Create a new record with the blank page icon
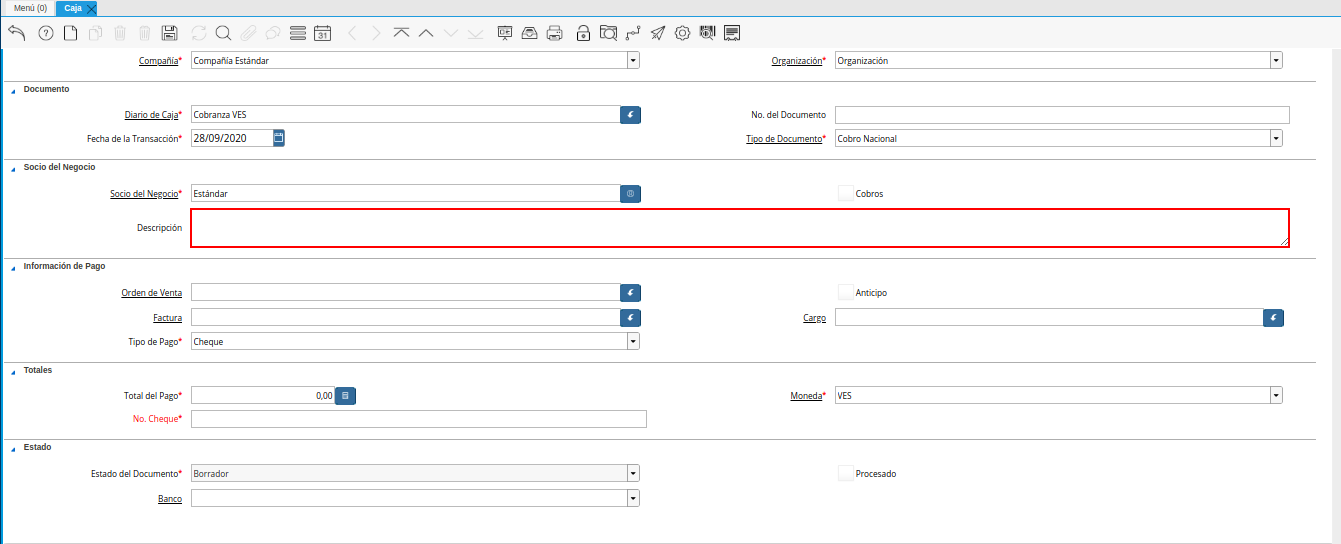Screen dimensions: 1341x544 click(x=70, y=33)
